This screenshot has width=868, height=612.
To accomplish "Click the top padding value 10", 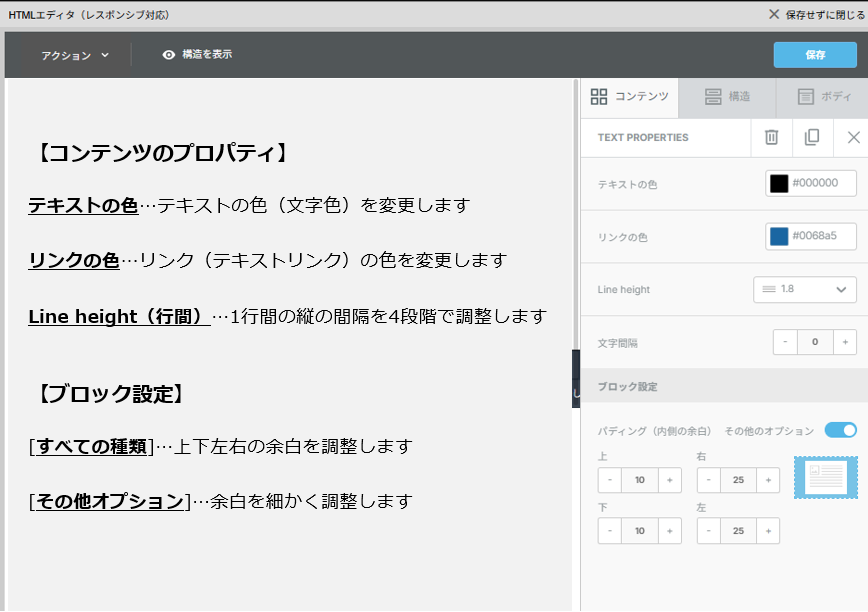I will point(640,480).
